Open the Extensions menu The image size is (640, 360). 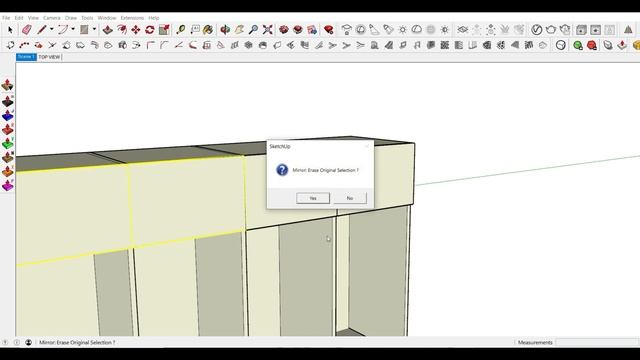tap(132, 18)
